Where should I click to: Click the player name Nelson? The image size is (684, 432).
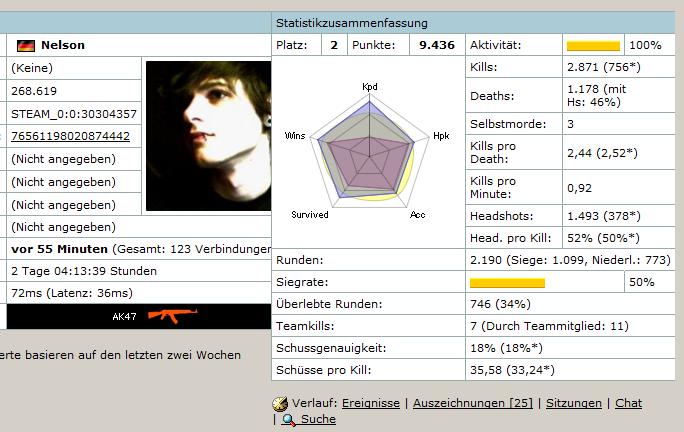63,45
